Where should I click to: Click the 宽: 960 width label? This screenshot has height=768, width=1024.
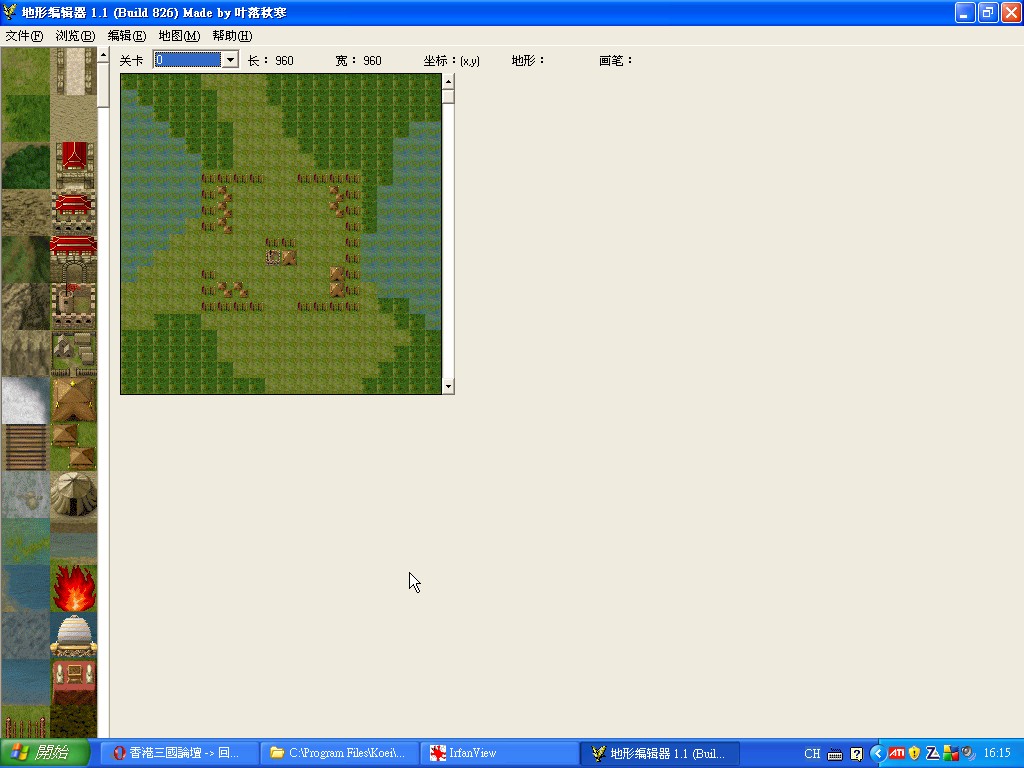(358, 61)
